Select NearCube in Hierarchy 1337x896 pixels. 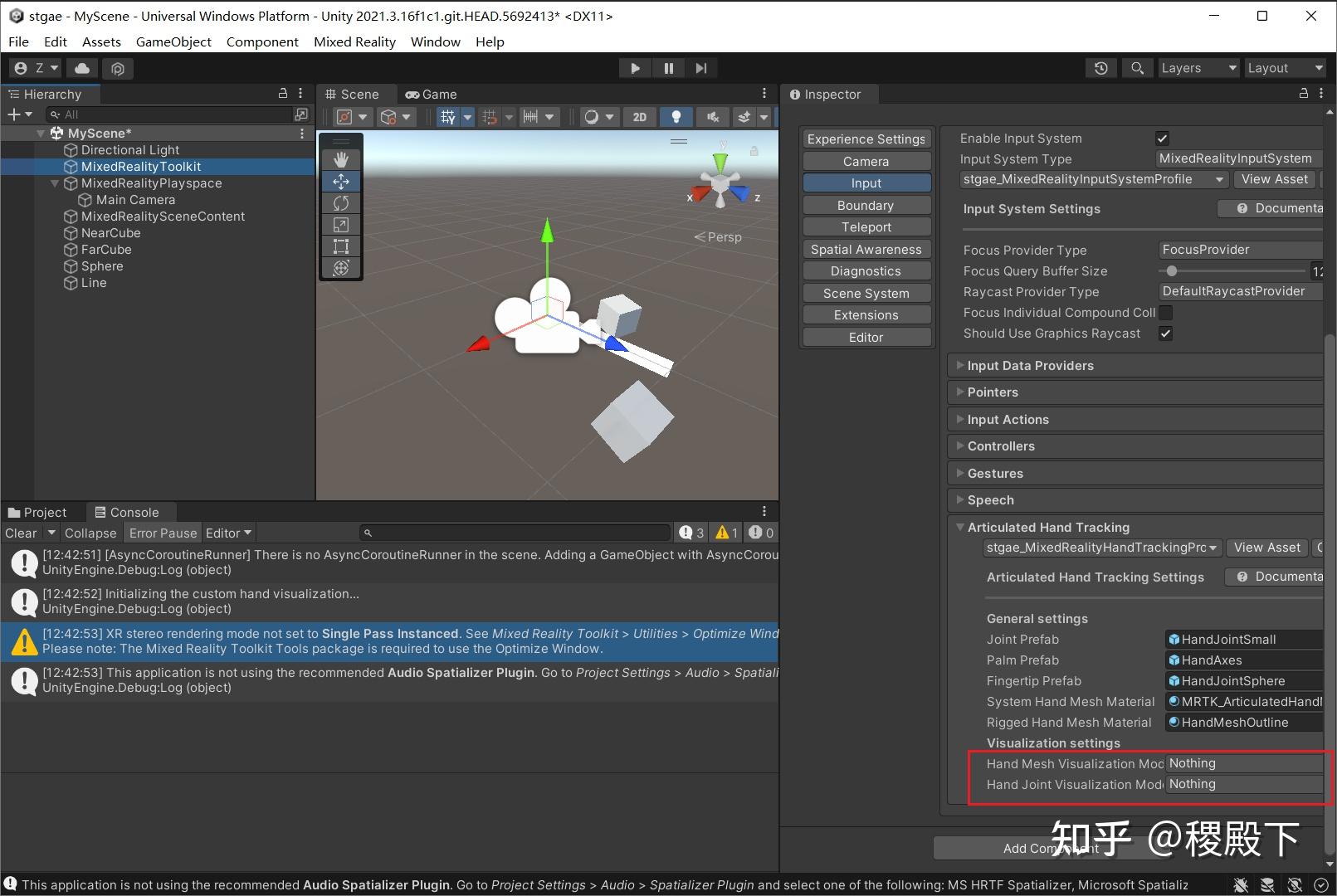coord(110,233)
